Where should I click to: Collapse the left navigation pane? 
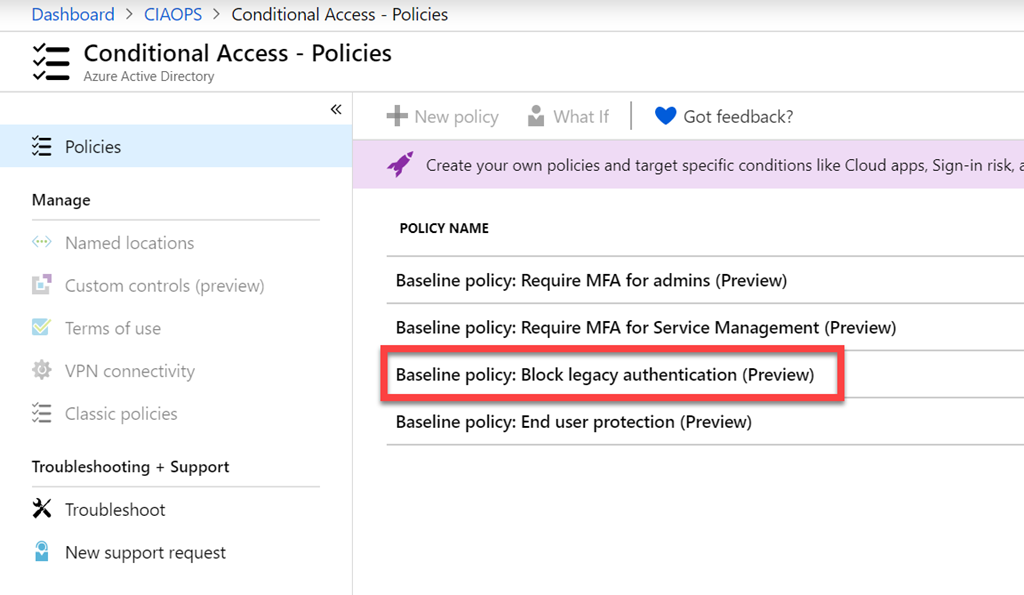click(x=336, y=109)
